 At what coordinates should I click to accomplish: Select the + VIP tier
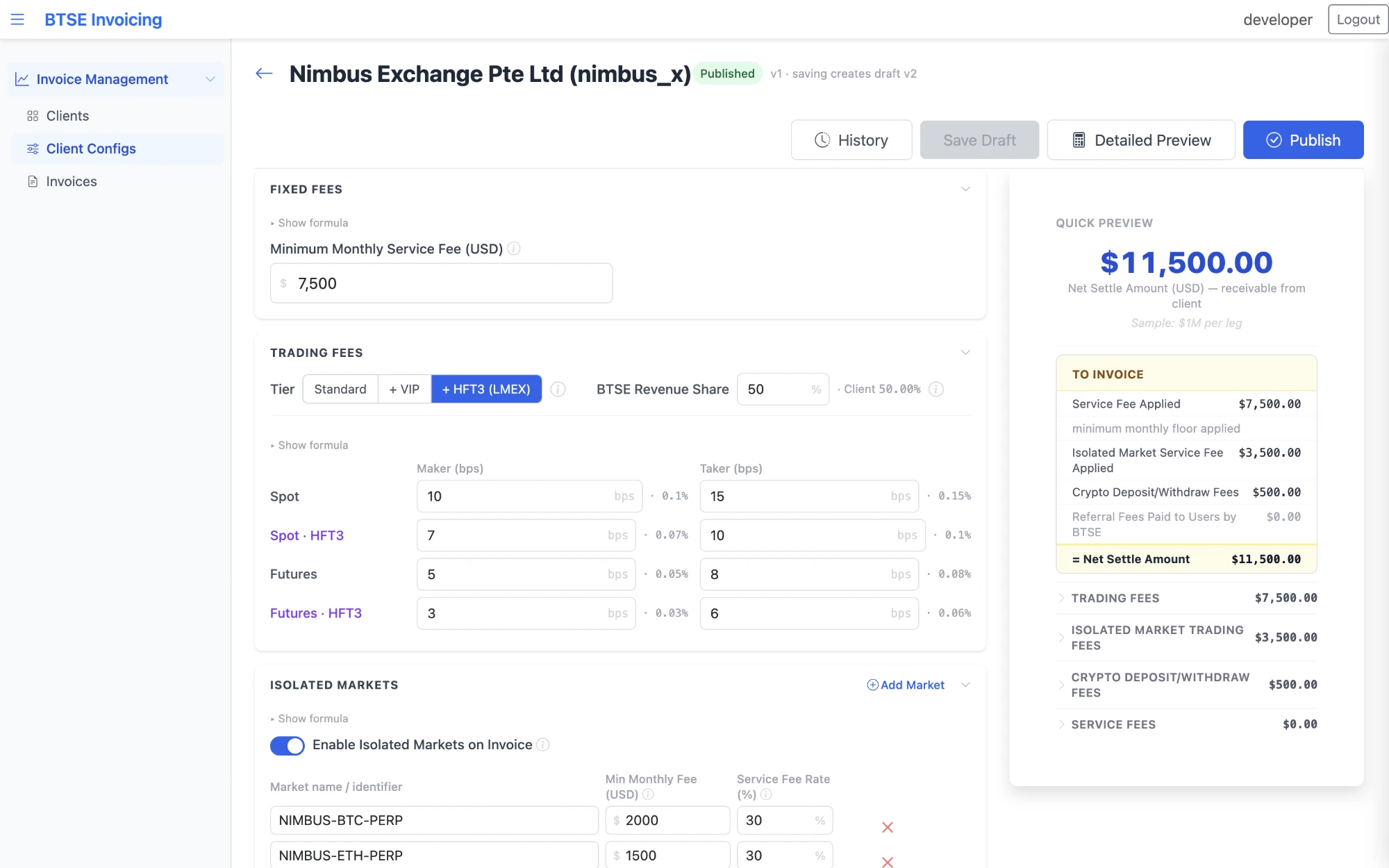click(404, 390)
